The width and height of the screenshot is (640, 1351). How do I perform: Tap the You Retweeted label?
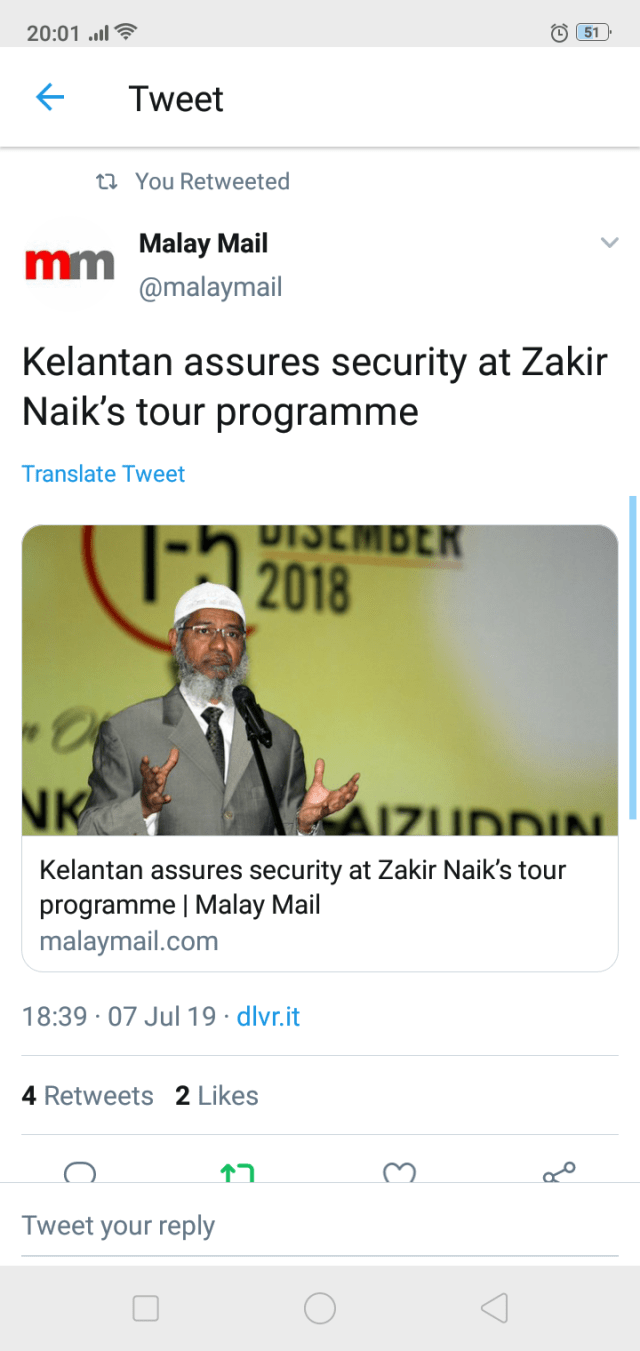coord(212,181)
